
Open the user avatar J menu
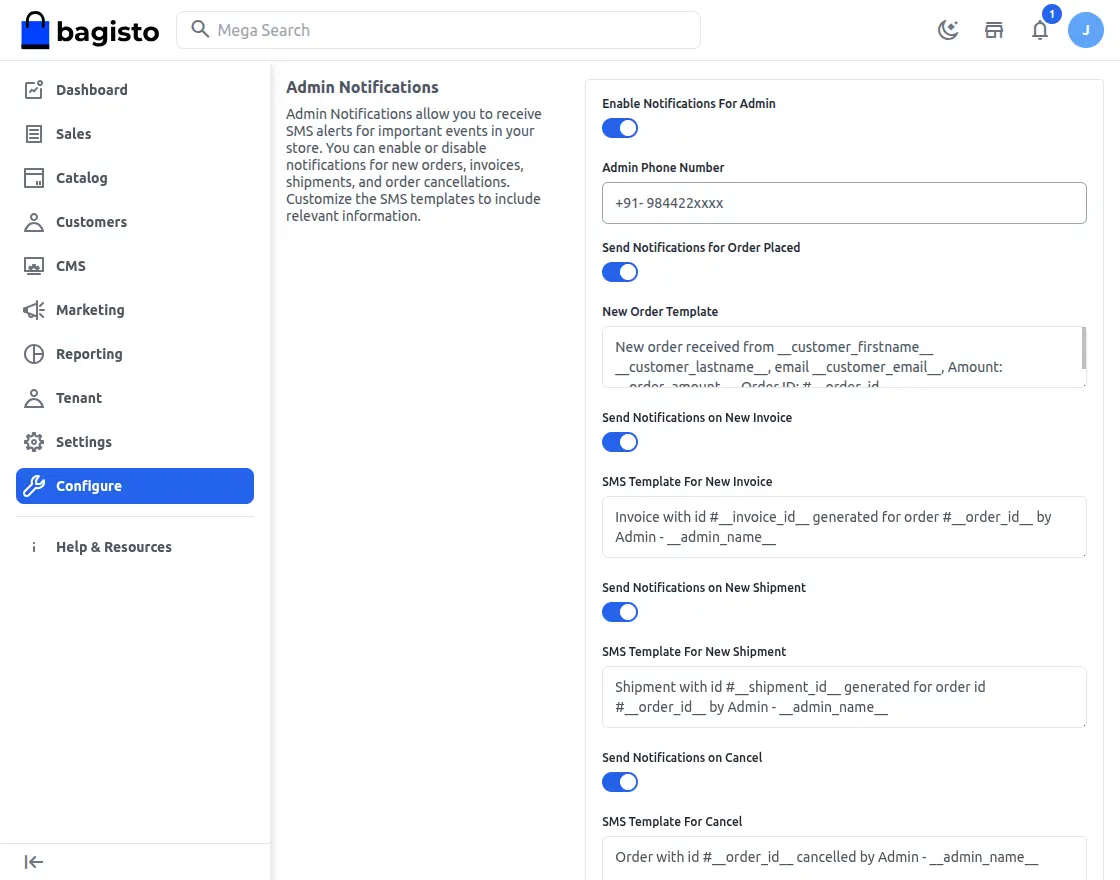point(1085,30)
